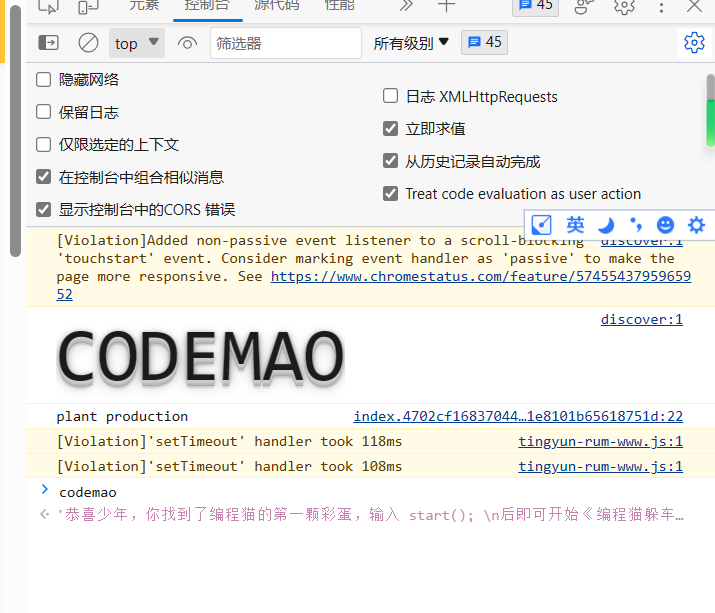Open tingyun-rum-www.js:1 link for 108ms violation
This screenshot has height=613, width=715.
pyautogui.click(x=601, y=466)
